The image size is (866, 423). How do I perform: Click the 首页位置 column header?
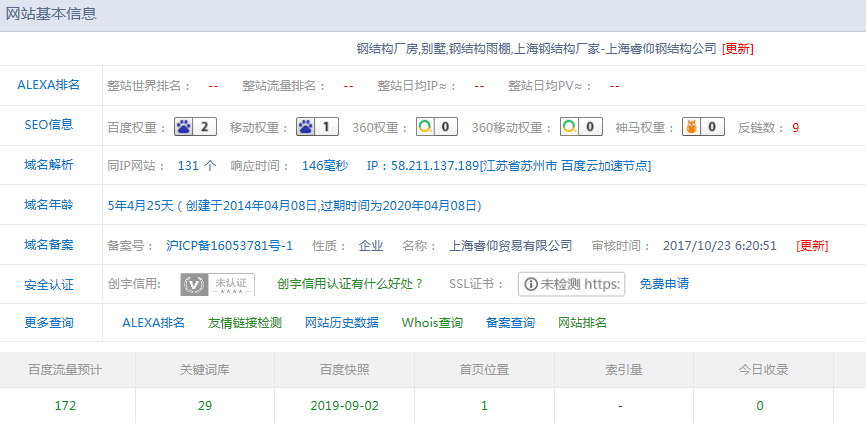484,370
